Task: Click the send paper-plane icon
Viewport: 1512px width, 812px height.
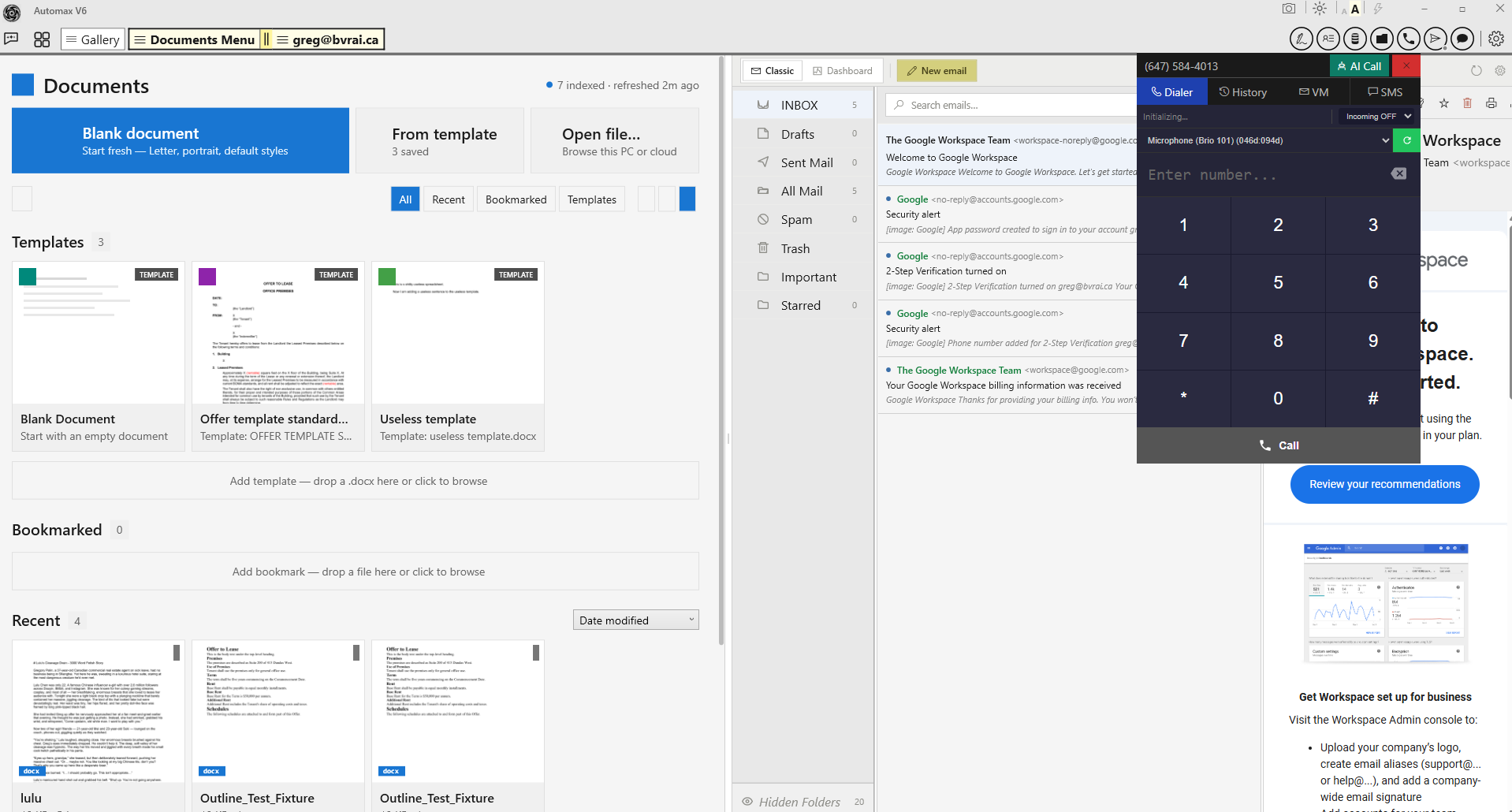Action: coord(1436,39)
